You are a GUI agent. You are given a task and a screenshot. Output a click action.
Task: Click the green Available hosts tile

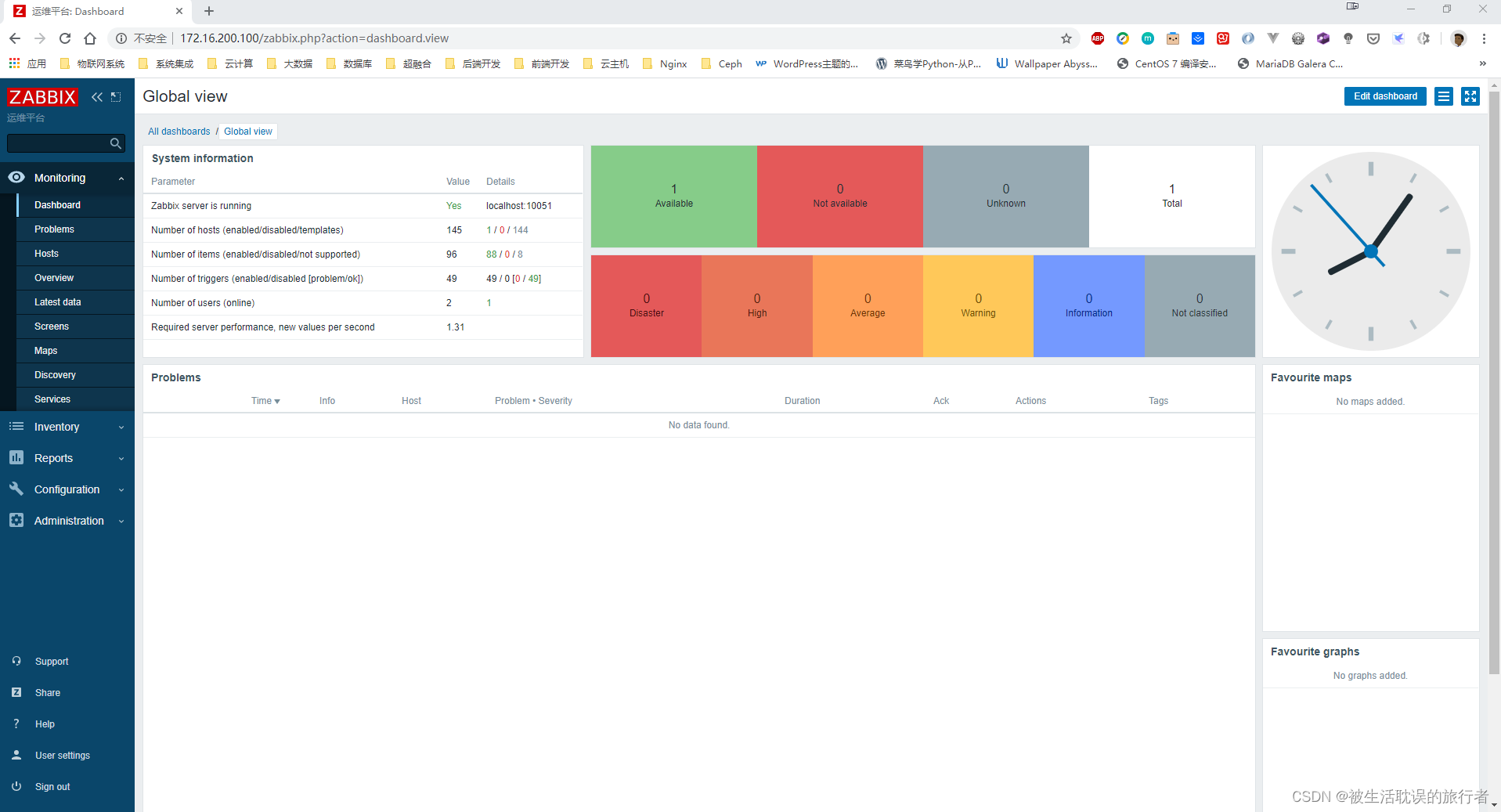[x=674, y=197]
